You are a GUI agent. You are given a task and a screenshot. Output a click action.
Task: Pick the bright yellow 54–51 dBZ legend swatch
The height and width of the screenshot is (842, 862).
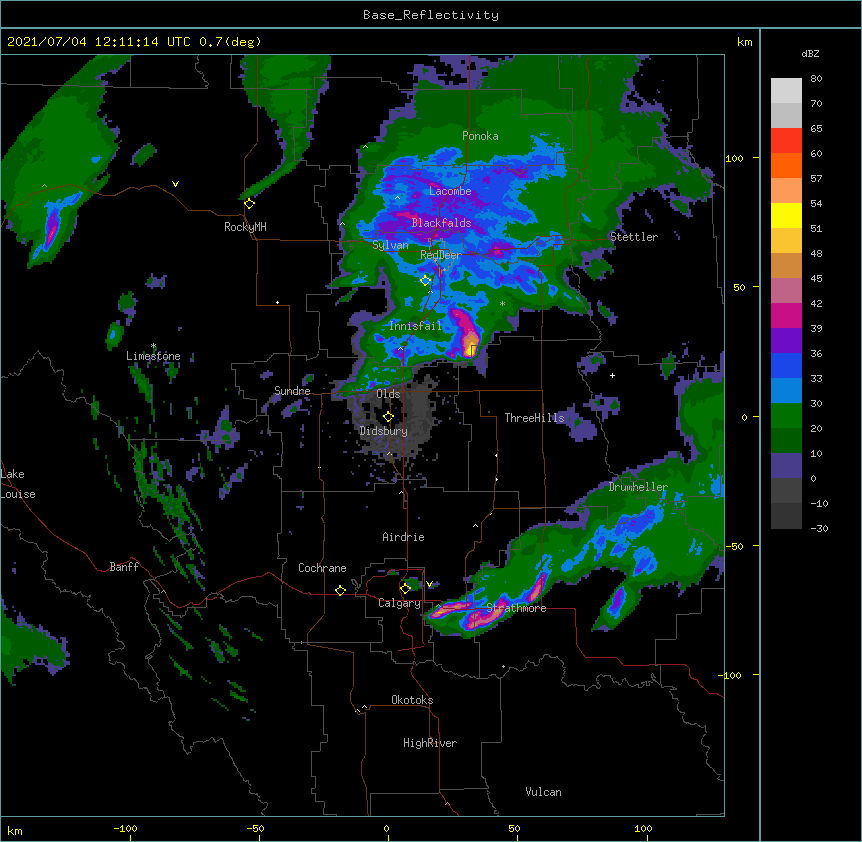[x=786, y=215]
